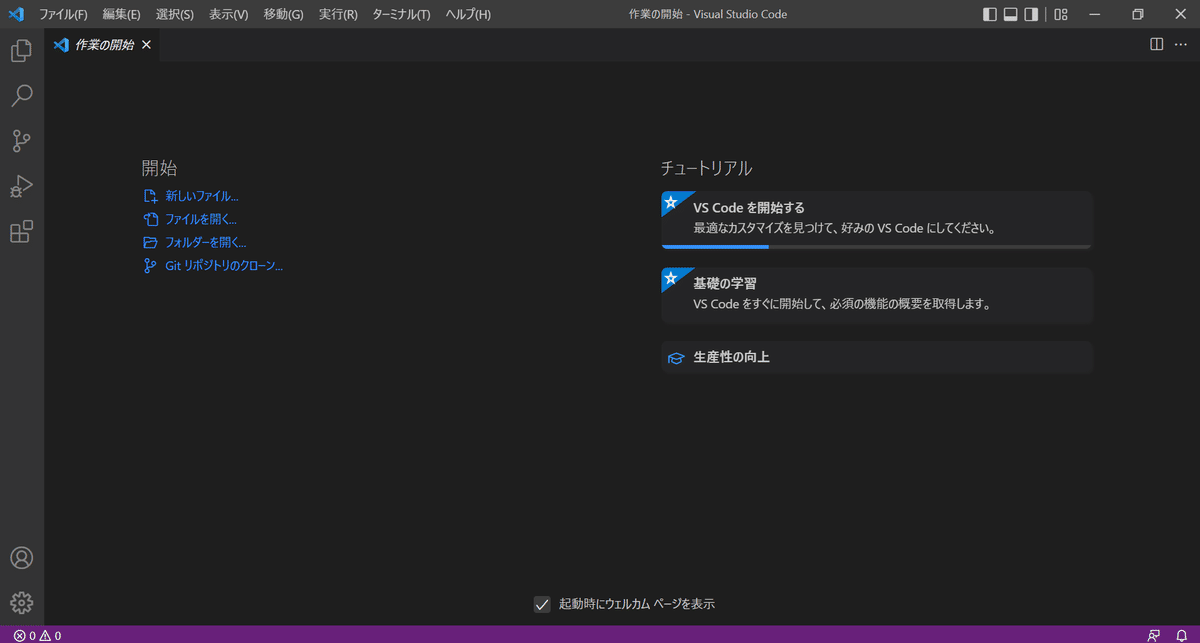Click the 新しいファイル... link

tap(202, 196)
